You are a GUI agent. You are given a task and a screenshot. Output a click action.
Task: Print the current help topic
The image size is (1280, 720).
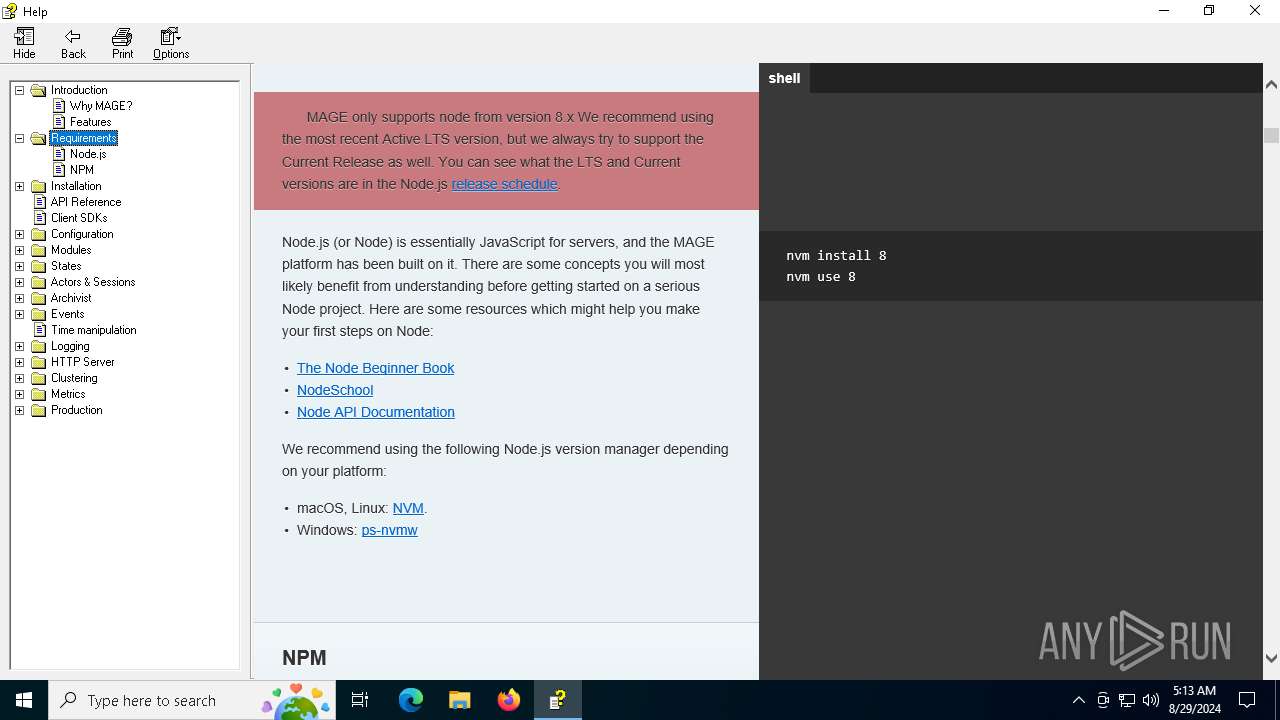tap(122, 43)
